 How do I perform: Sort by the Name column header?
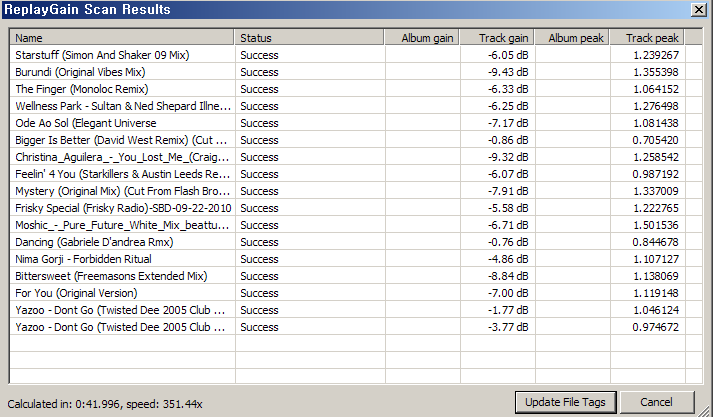(x=122, y=38)
